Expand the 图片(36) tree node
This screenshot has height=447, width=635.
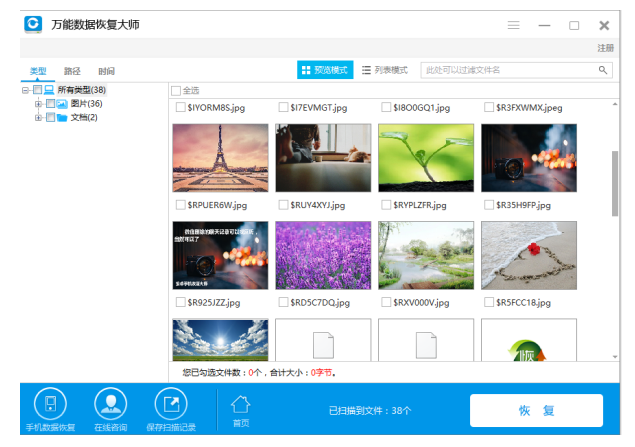point(38,104)
